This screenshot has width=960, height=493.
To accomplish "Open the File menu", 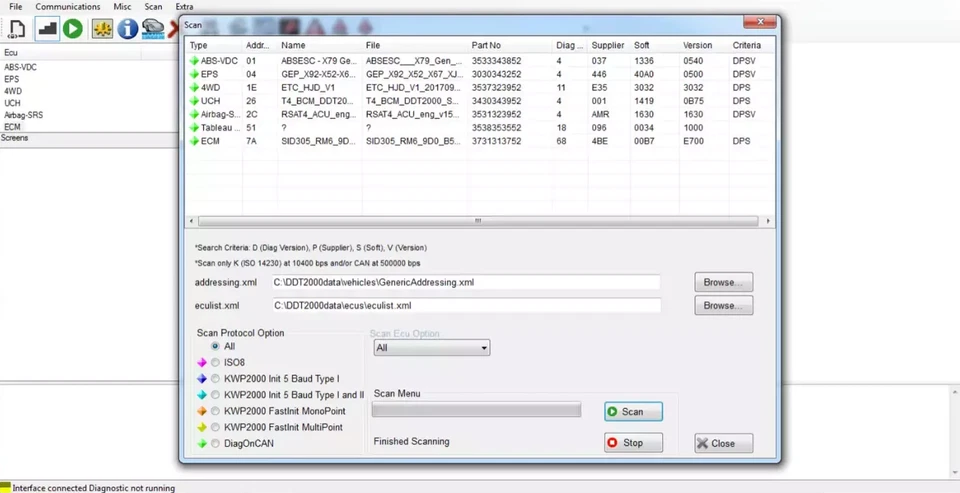I will [16, 7].
